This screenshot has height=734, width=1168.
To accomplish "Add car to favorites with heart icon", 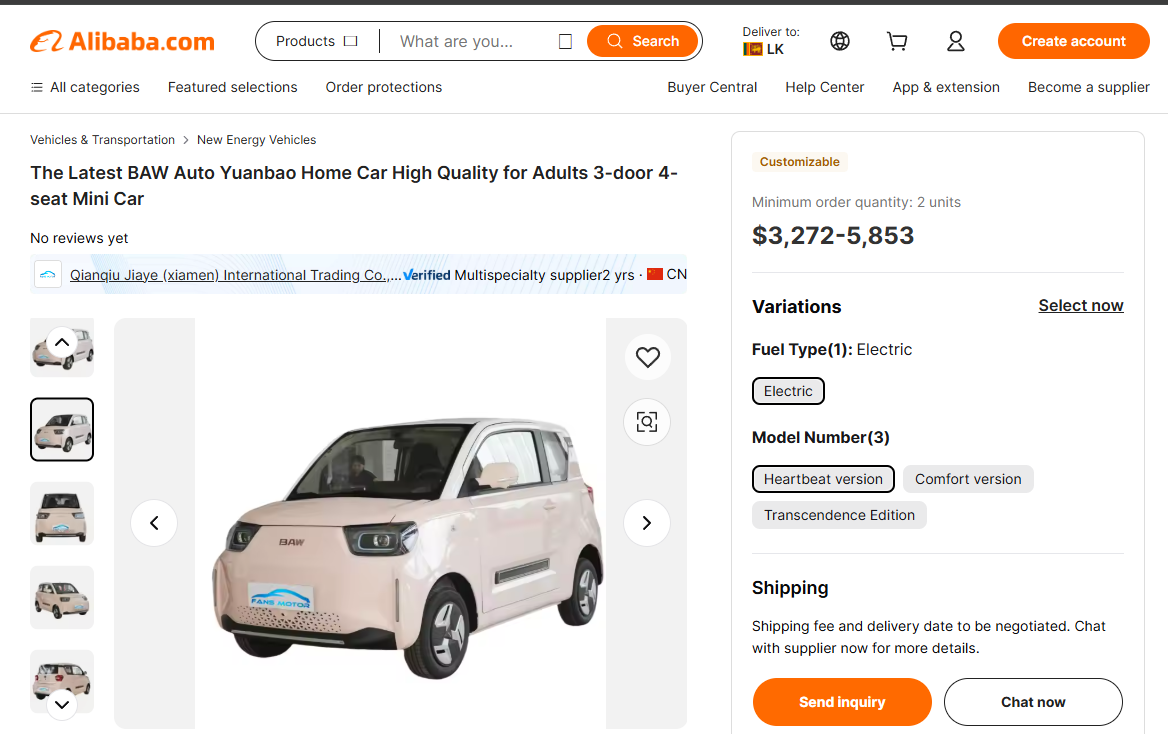I will 647,358.
